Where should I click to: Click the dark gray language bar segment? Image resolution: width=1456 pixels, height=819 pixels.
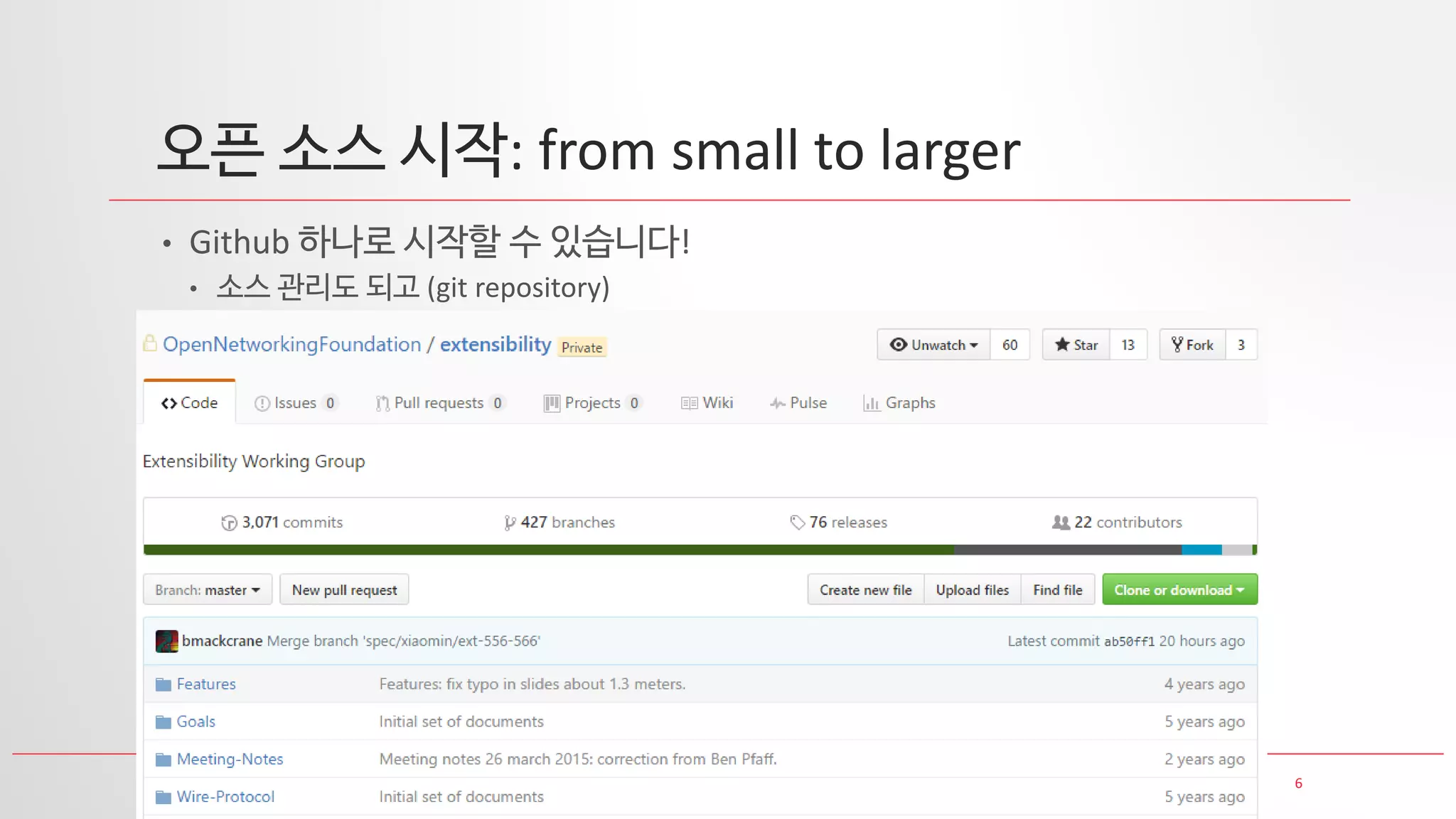pos(1067,550)
